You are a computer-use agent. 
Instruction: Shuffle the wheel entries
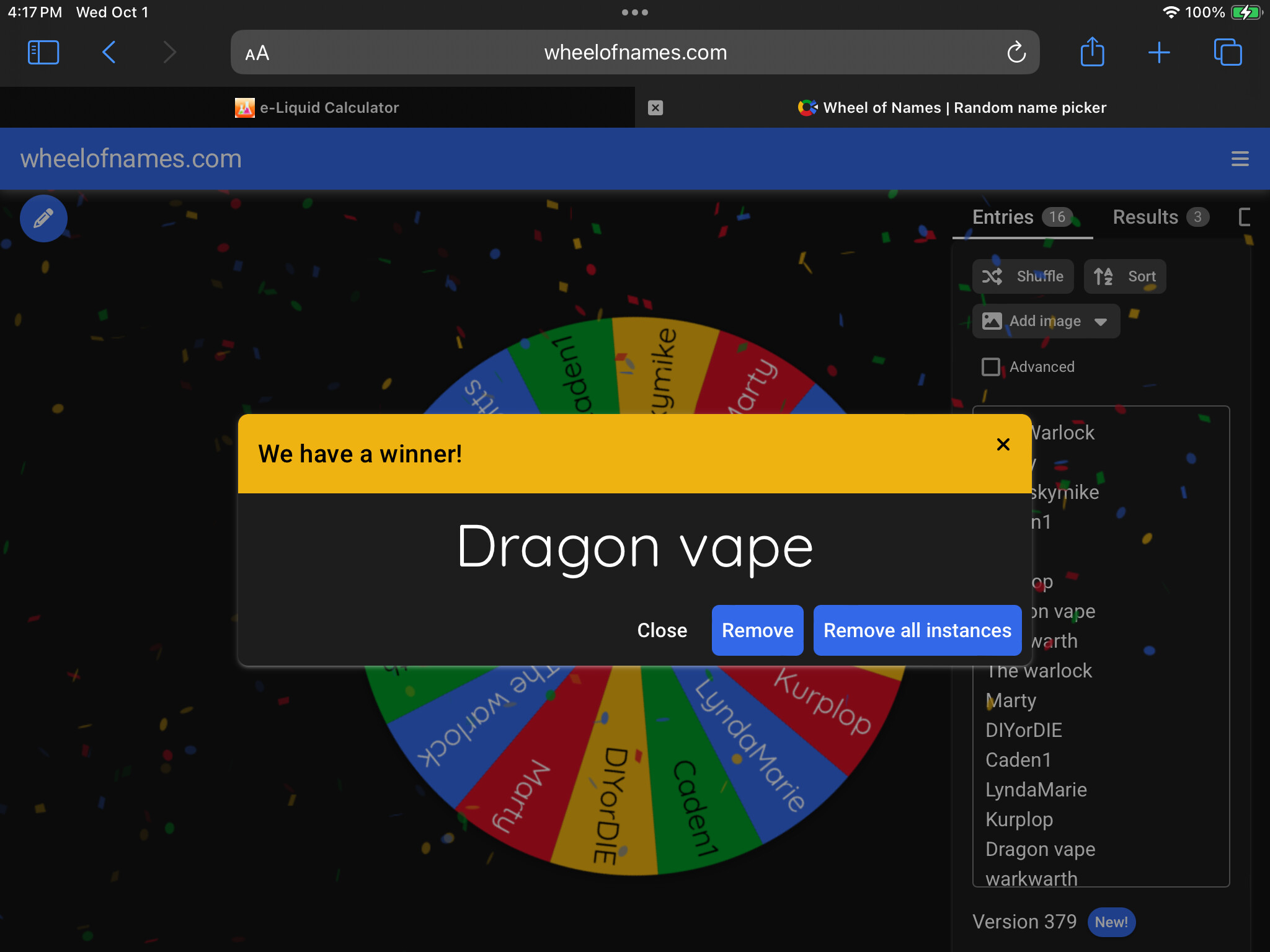point(1023,276)
